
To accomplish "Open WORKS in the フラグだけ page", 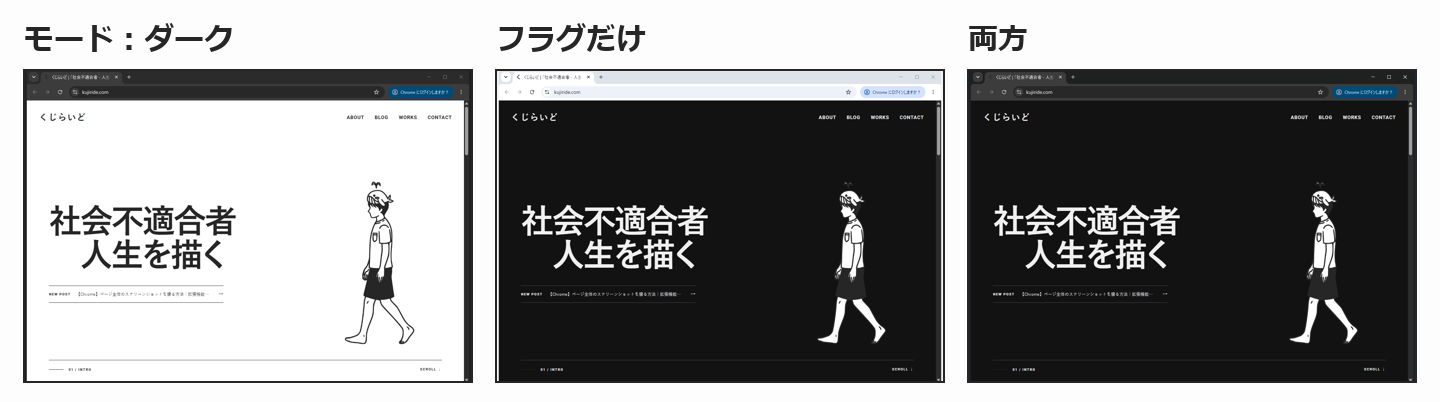I will click(x=879, y=117).
